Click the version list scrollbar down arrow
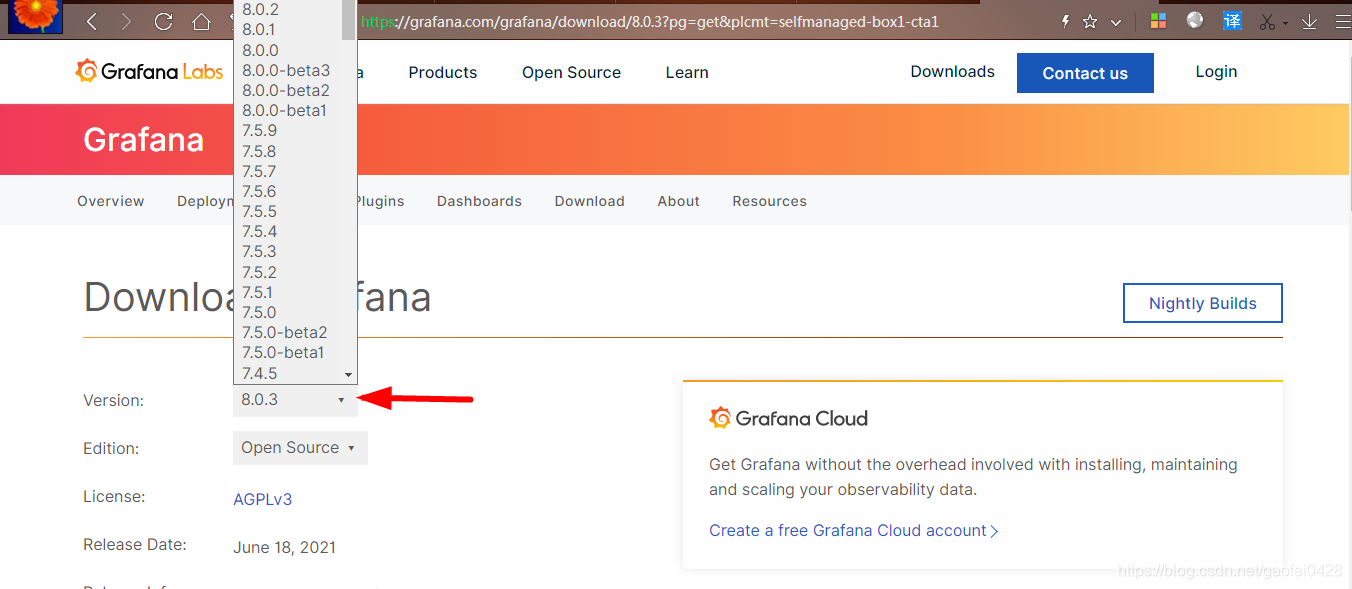The height and width of the screenshot is (589, 1352). point(348,374)
